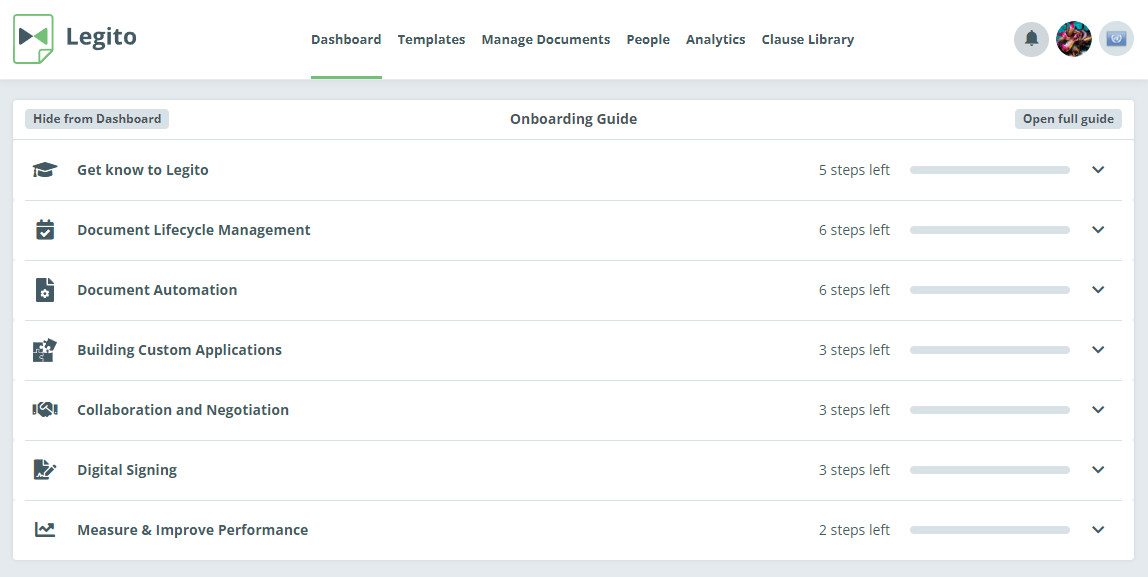
Task: Click the Legito logo icon
Action: click(34, 39)
